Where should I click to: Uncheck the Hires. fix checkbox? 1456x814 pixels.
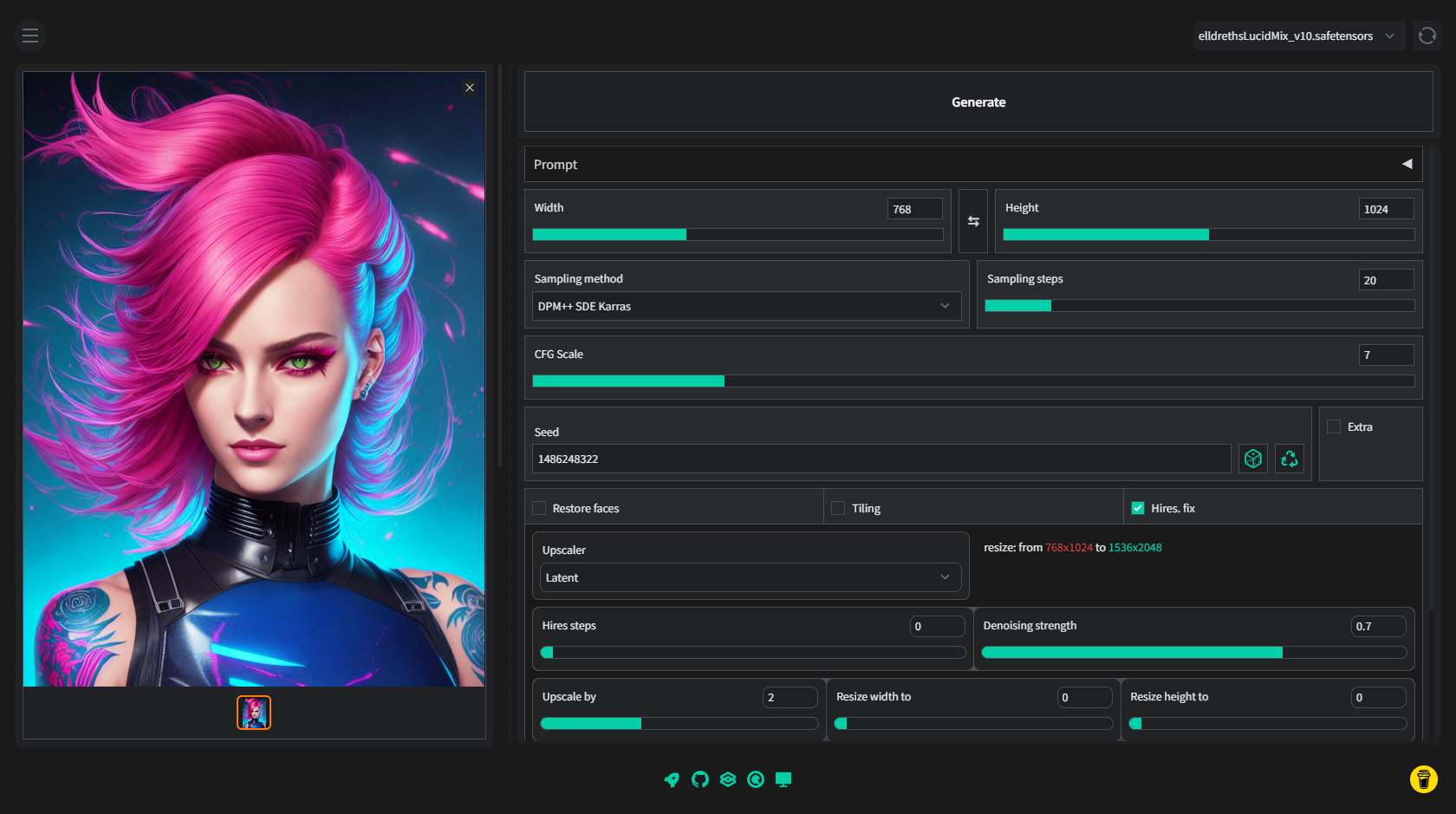[1138, 508]
